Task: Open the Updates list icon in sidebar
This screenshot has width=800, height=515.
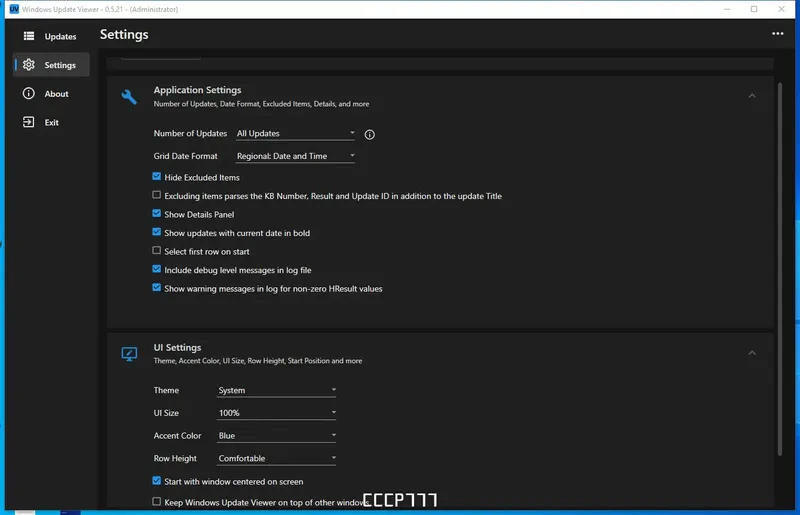Action: click(x=29, y=36)
